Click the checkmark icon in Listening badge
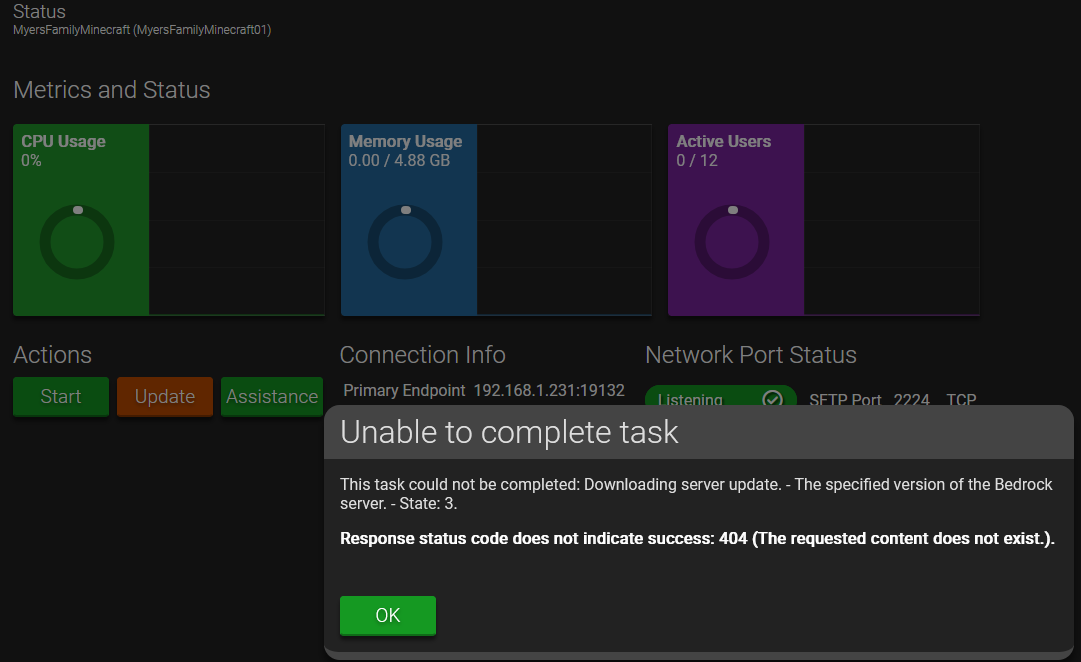The height and width of the screenshot is (662, 1081). (x=772, y=399)
